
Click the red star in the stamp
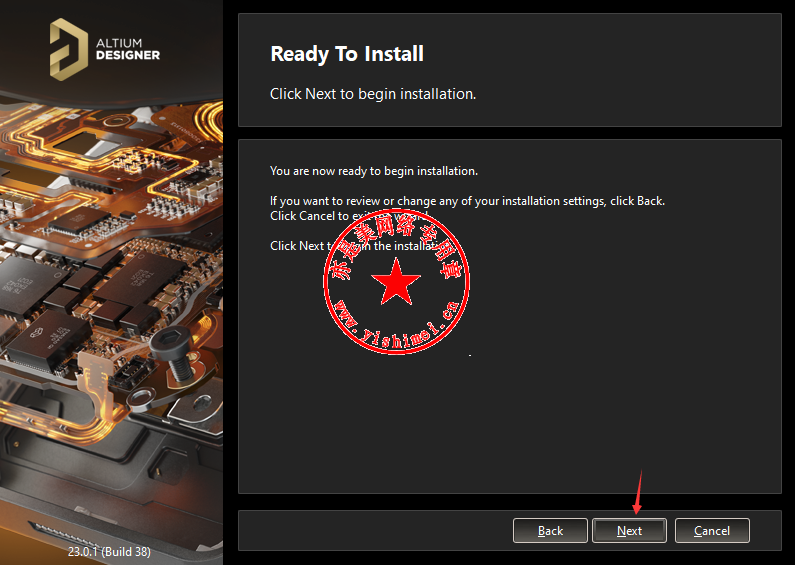click(x=396, y=283)
